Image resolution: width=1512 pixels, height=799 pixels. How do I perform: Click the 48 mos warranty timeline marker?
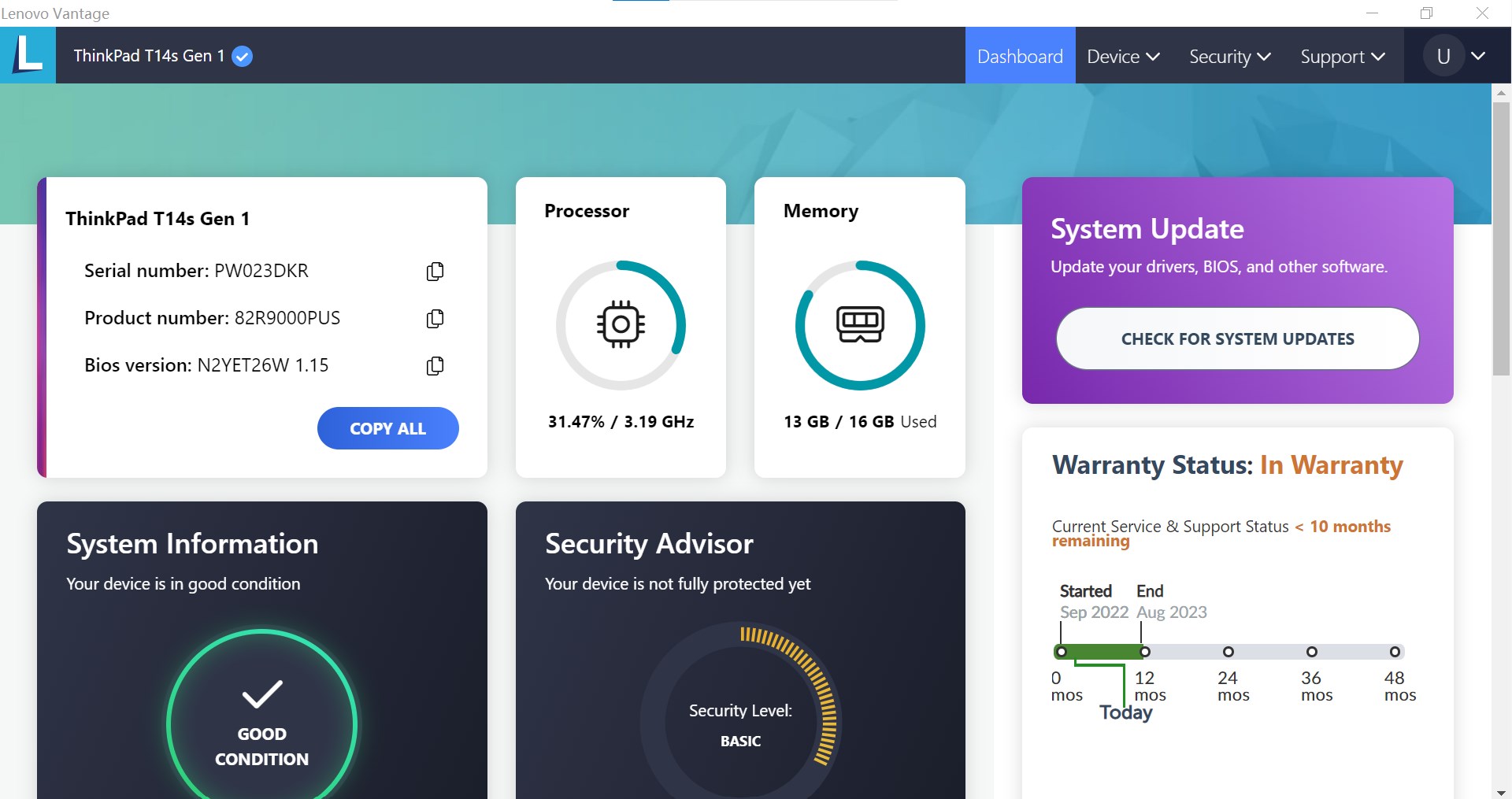click(1395, 652)
